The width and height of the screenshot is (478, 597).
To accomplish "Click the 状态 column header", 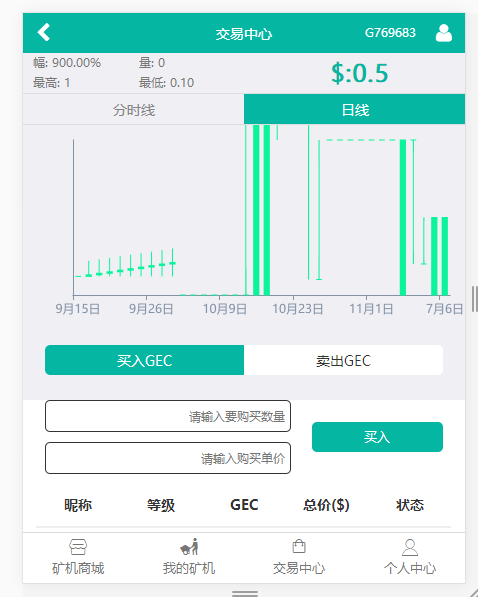I will point(410,505).
